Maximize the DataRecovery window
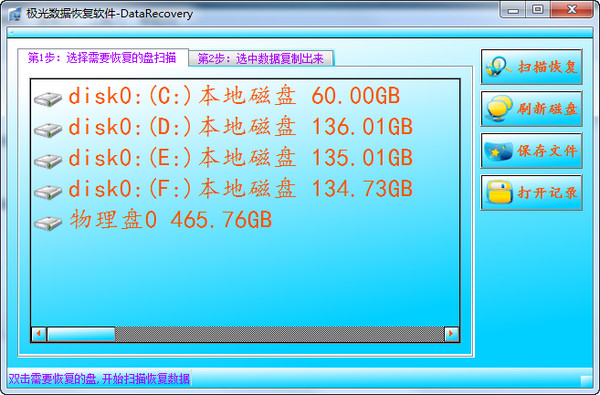The width and height of the screenshot is (600, 395). 538,10
